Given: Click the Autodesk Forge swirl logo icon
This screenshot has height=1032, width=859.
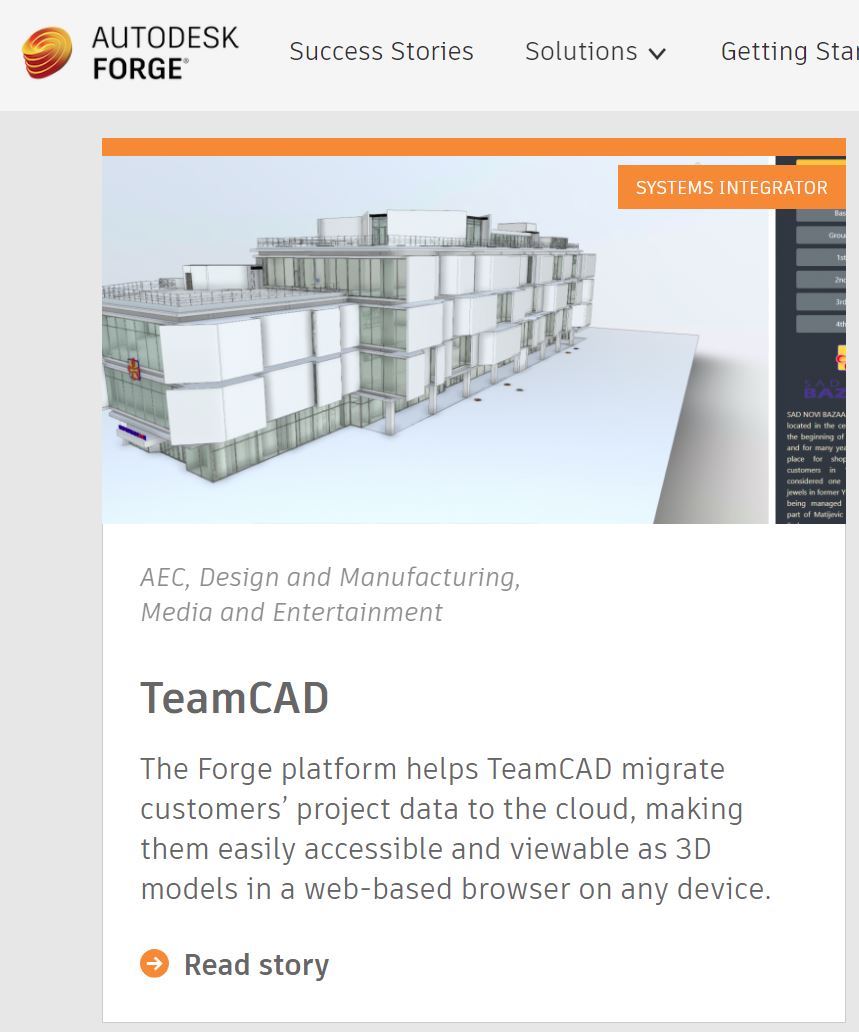Looking at the screenshot, I should 47,52.
